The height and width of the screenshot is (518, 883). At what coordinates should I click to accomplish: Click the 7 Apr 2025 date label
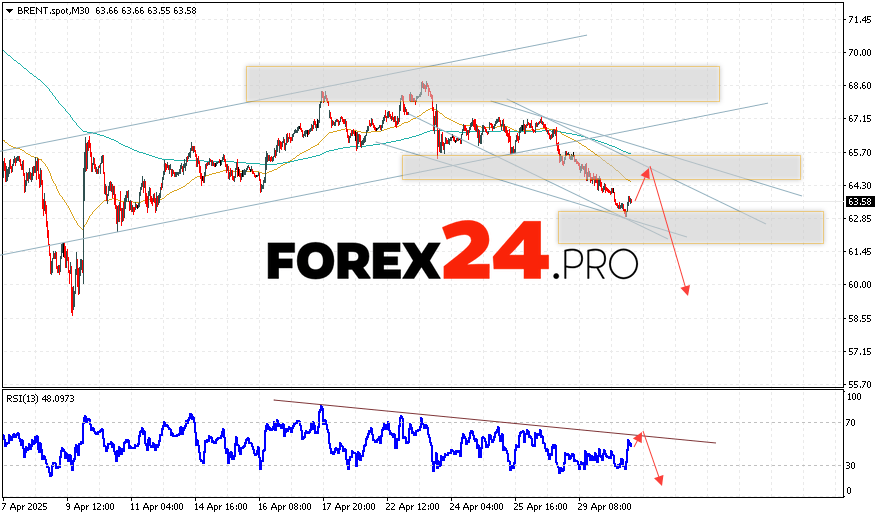[25, 506]
